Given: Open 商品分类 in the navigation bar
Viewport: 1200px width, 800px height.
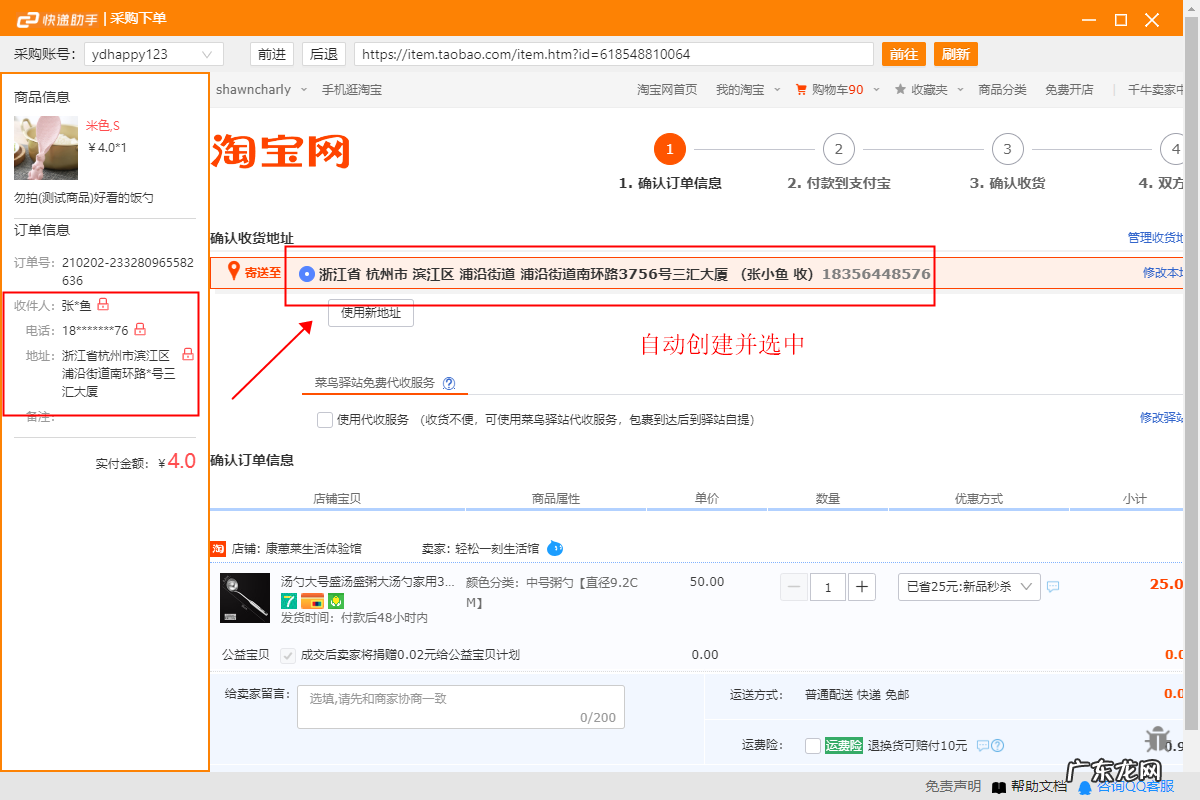Looking at the screenshot, I should tap(1002, 88).
